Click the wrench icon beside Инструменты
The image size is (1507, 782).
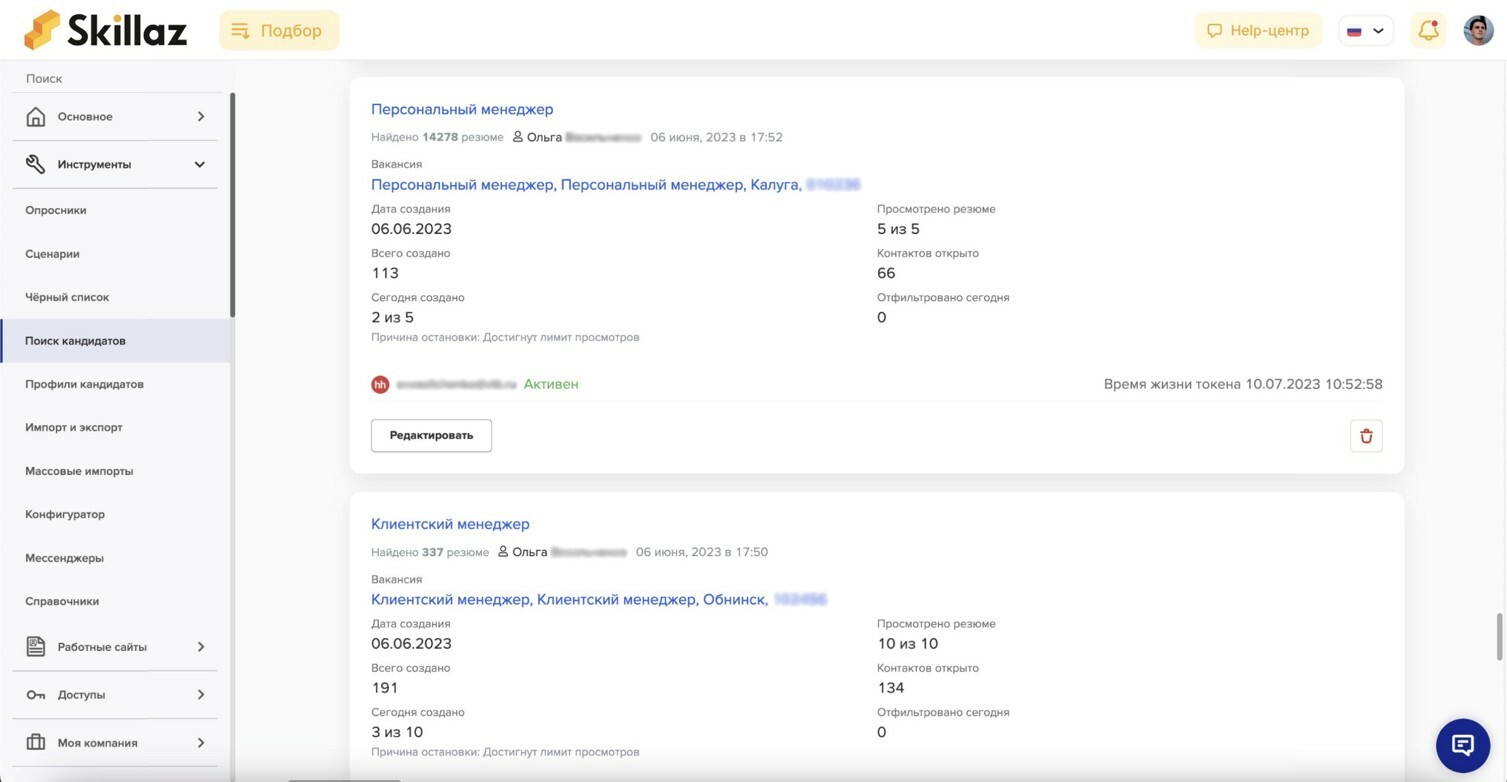point(35,164)
